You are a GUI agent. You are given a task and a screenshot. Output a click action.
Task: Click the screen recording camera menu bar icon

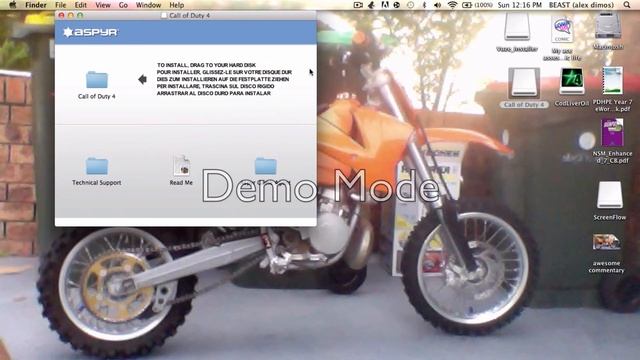click(x=358, y=5)
